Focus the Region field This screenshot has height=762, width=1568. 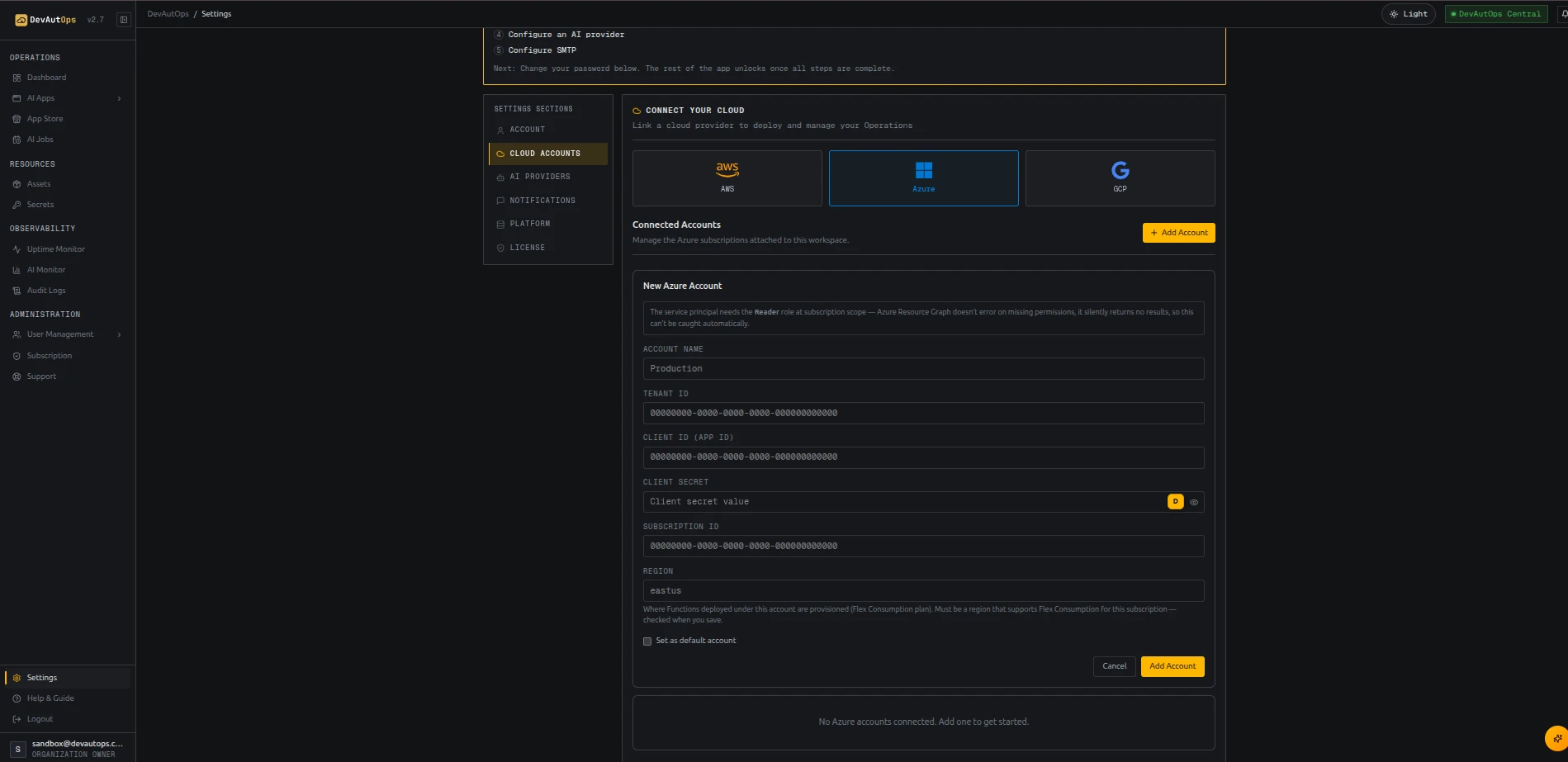(x=923, y=591)
